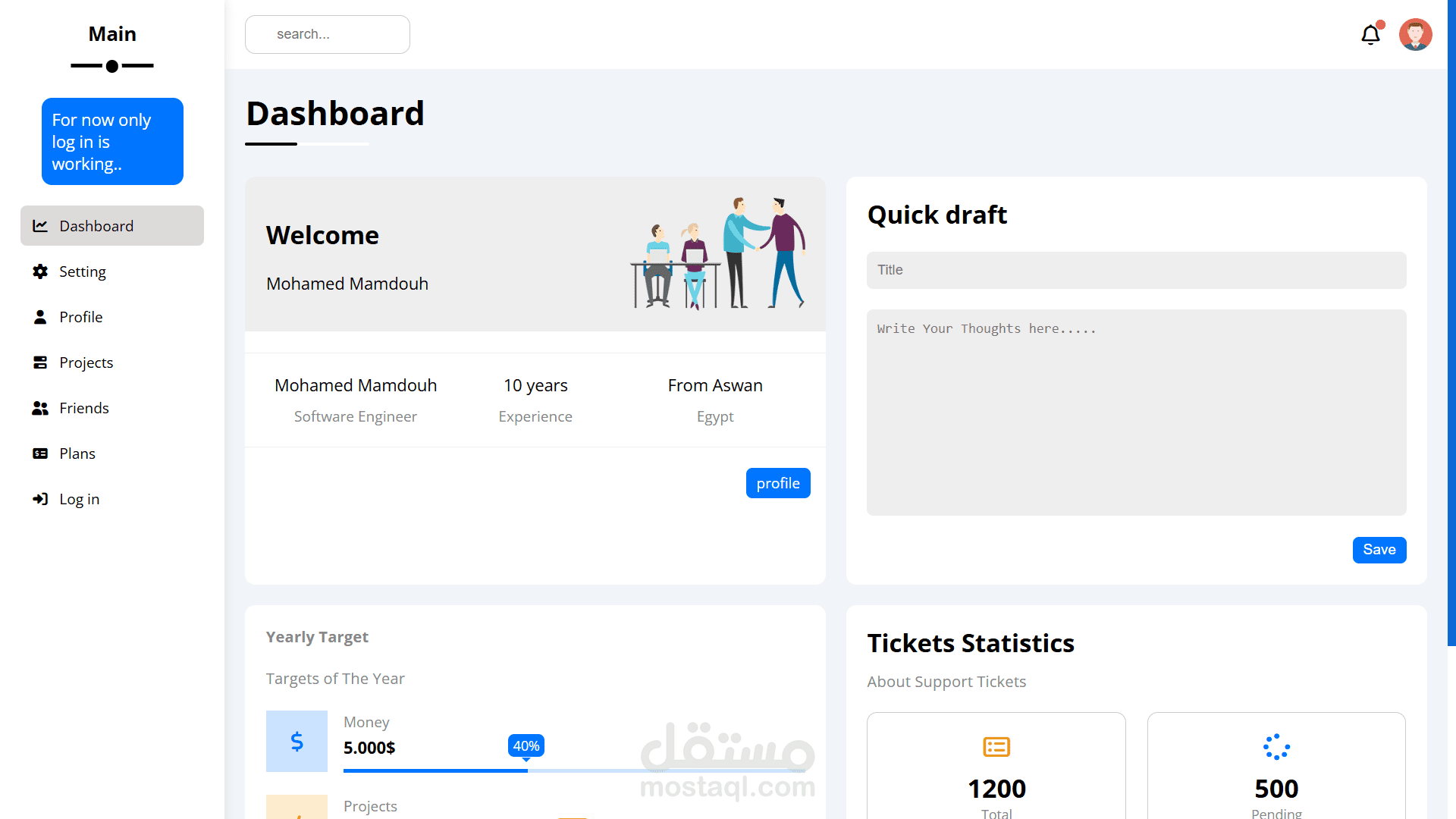Click the Pending tickets spinner icon

(x=1276, y=747)
